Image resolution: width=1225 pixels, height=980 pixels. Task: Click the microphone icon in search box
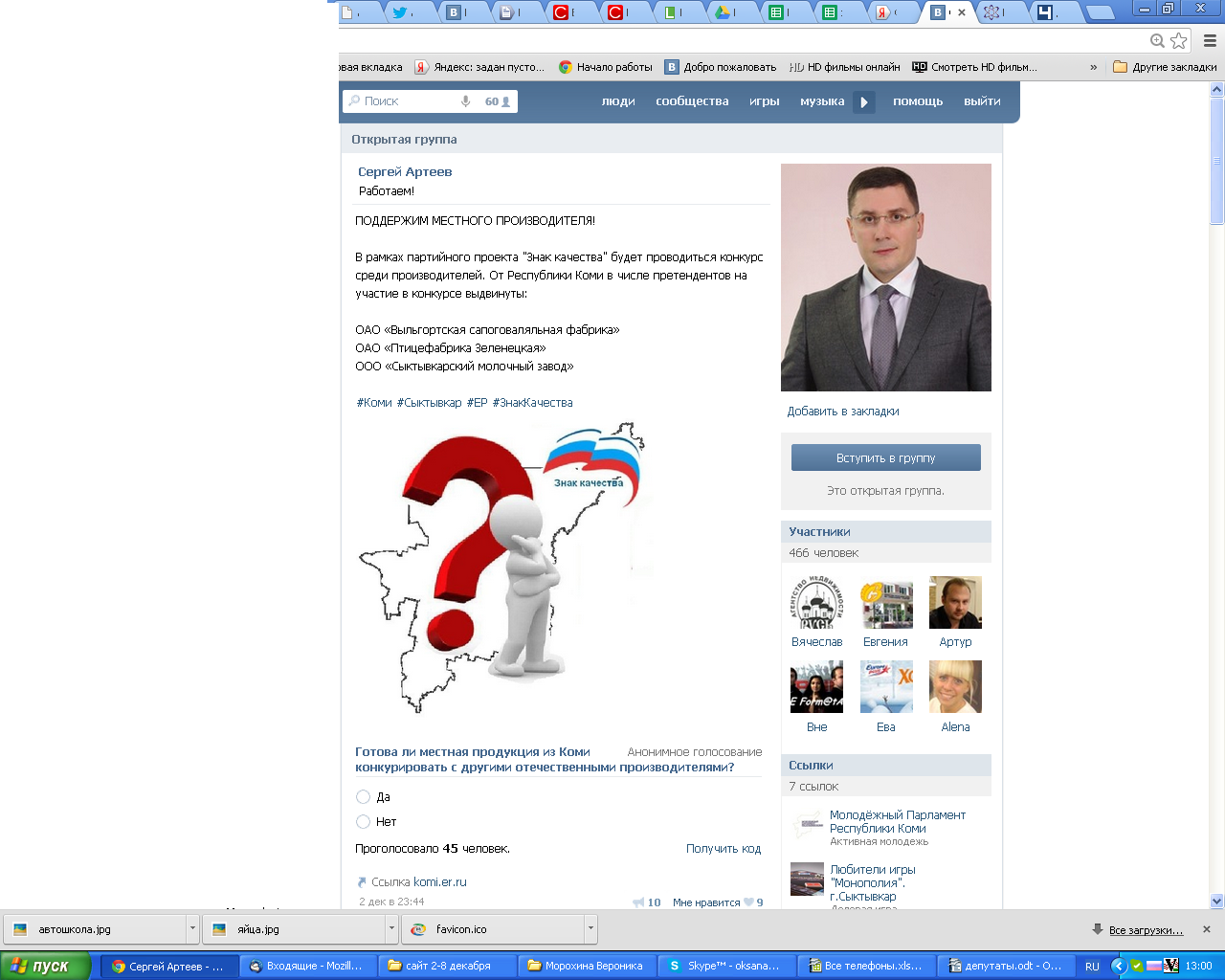pyautogui.click(x=466, y=101)
